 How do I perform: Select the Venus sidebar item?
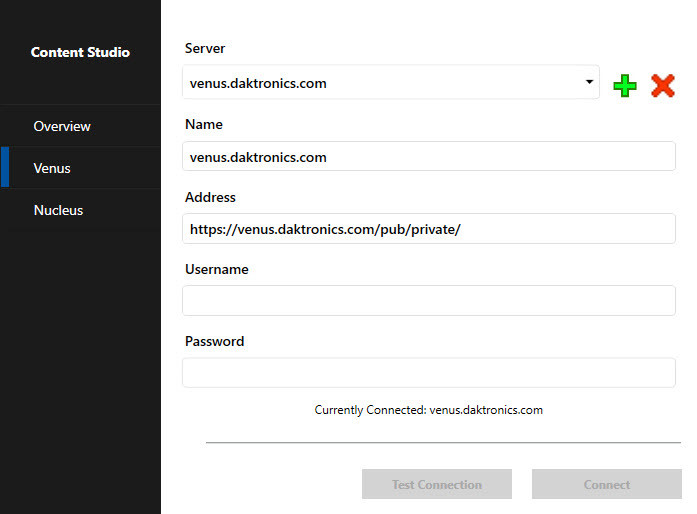click(x=80, y=168)
